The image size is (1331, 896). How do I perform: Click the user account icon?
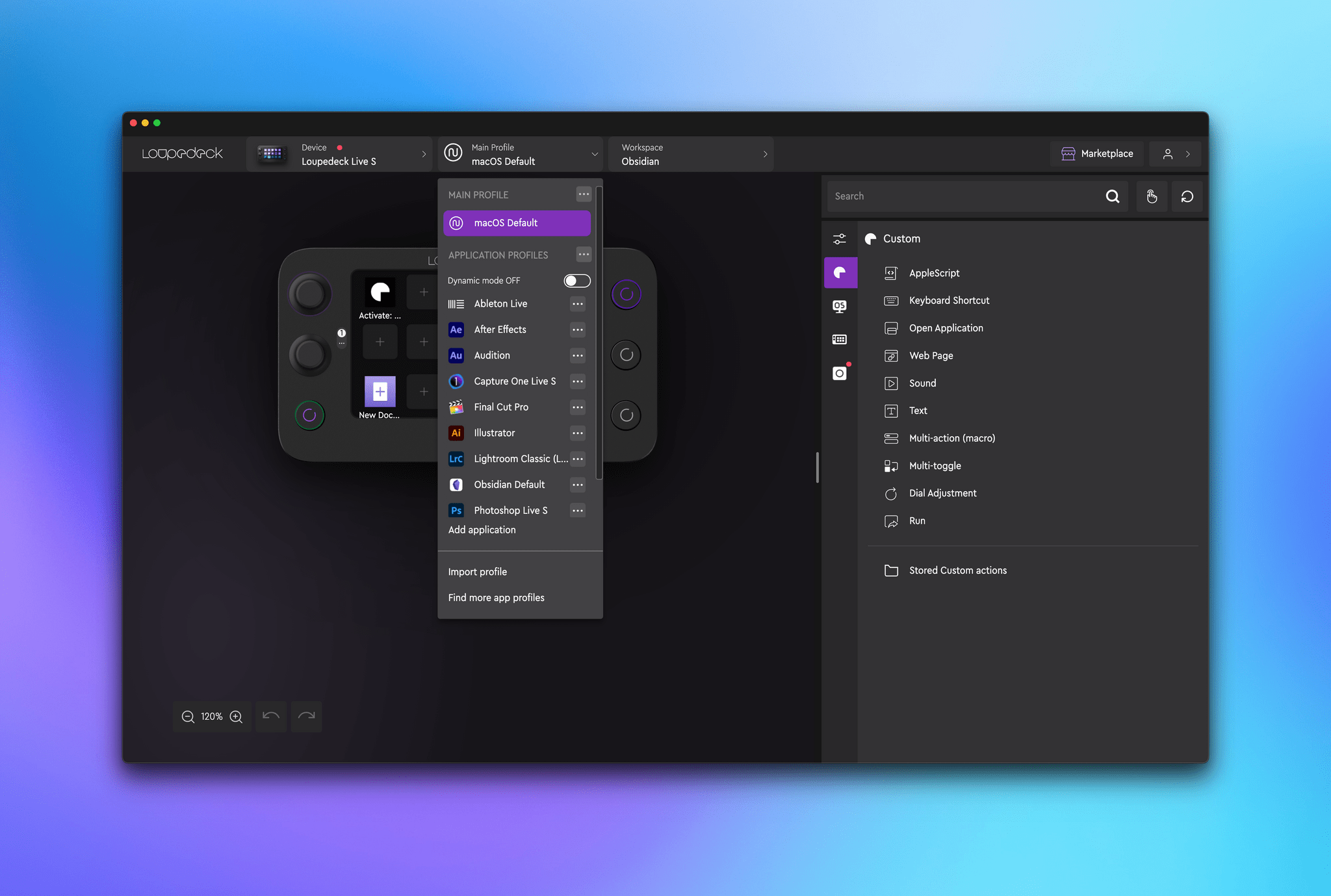(x=1168, y=154)
